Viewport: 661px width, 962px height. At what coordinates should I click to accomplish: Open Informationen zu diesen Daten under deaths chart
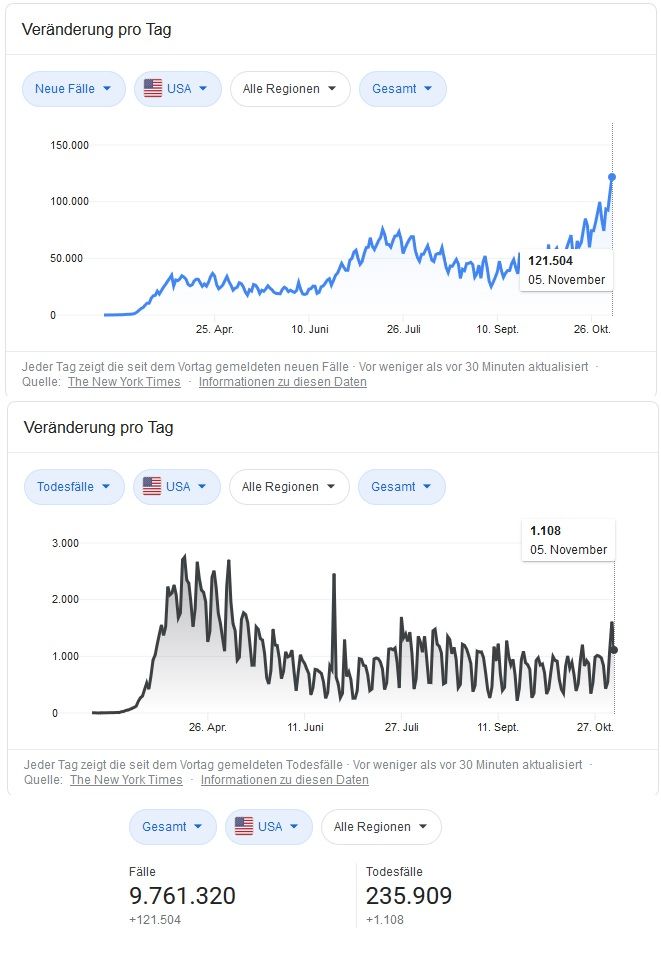pyautogui.click(x=285, y=780)
